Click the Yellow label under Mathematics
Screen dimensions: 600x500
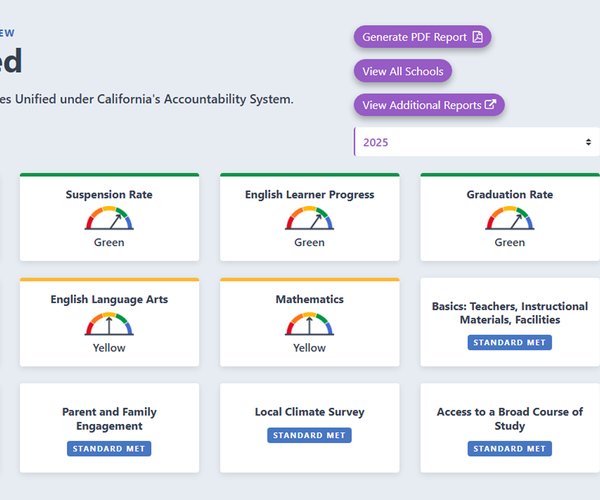tap(309, 348)
